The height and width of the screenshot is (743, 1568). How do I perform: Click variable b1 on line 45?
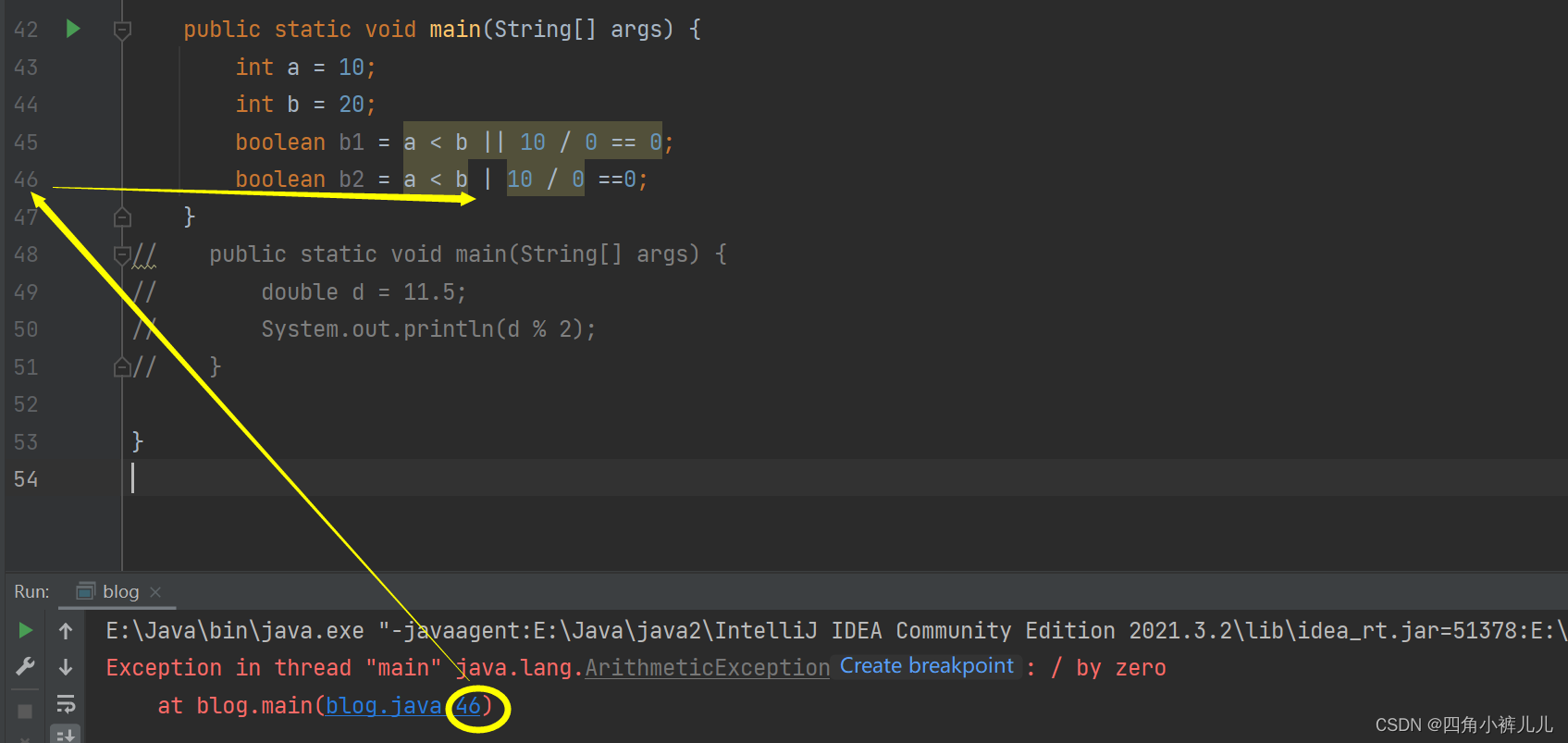click(352, 142)
